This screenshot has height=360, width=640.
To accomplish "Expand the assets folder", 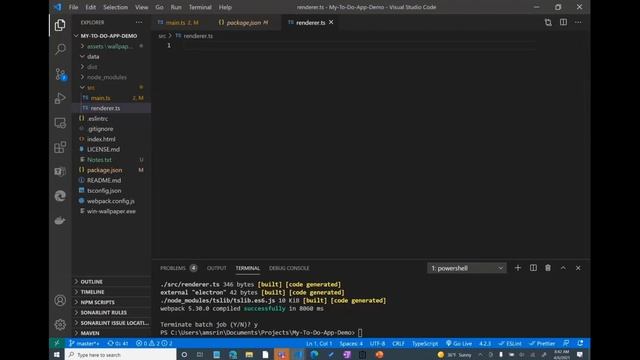I will point(111,47).
